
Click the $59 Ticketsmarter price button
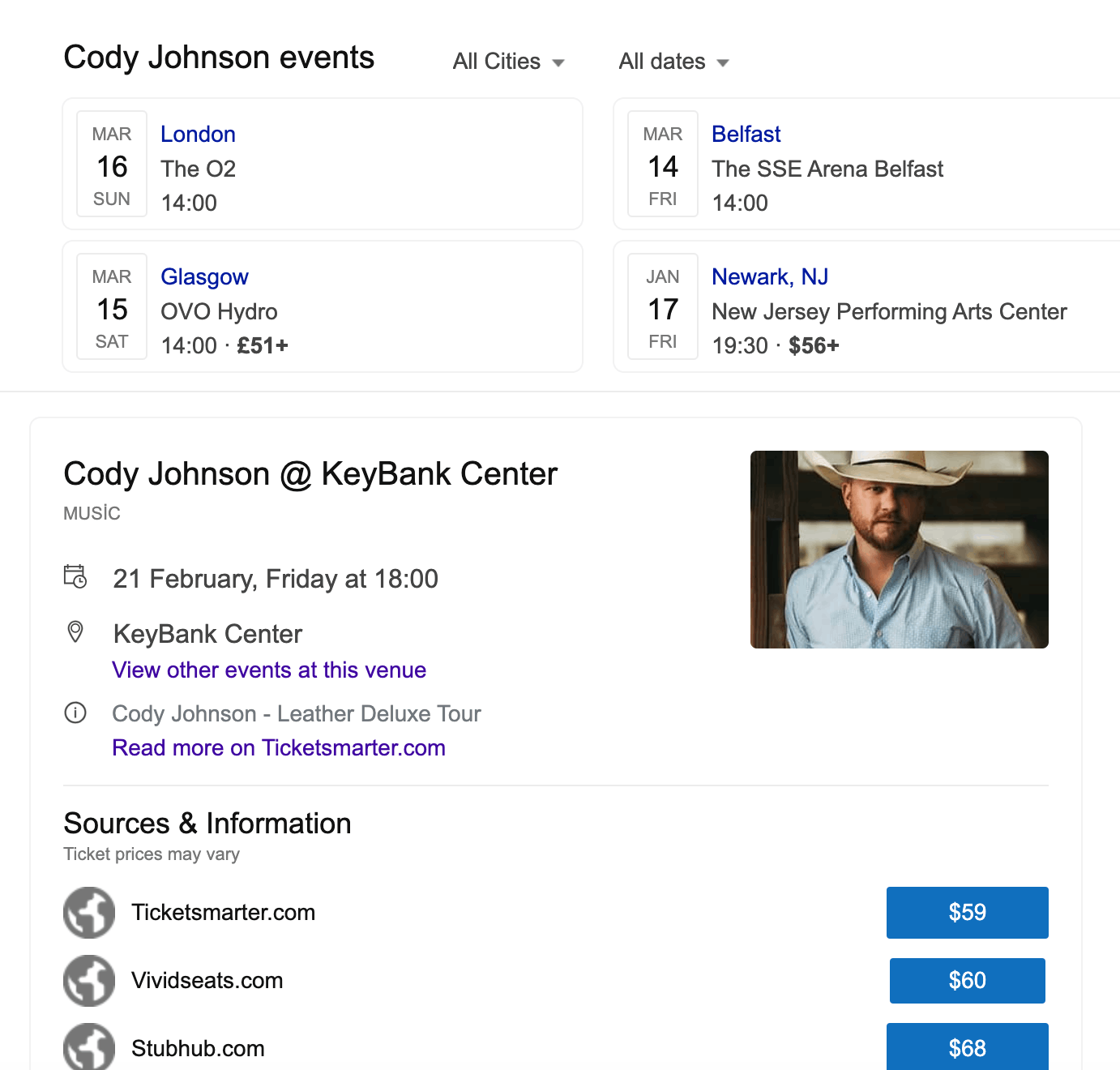point(967,913)
